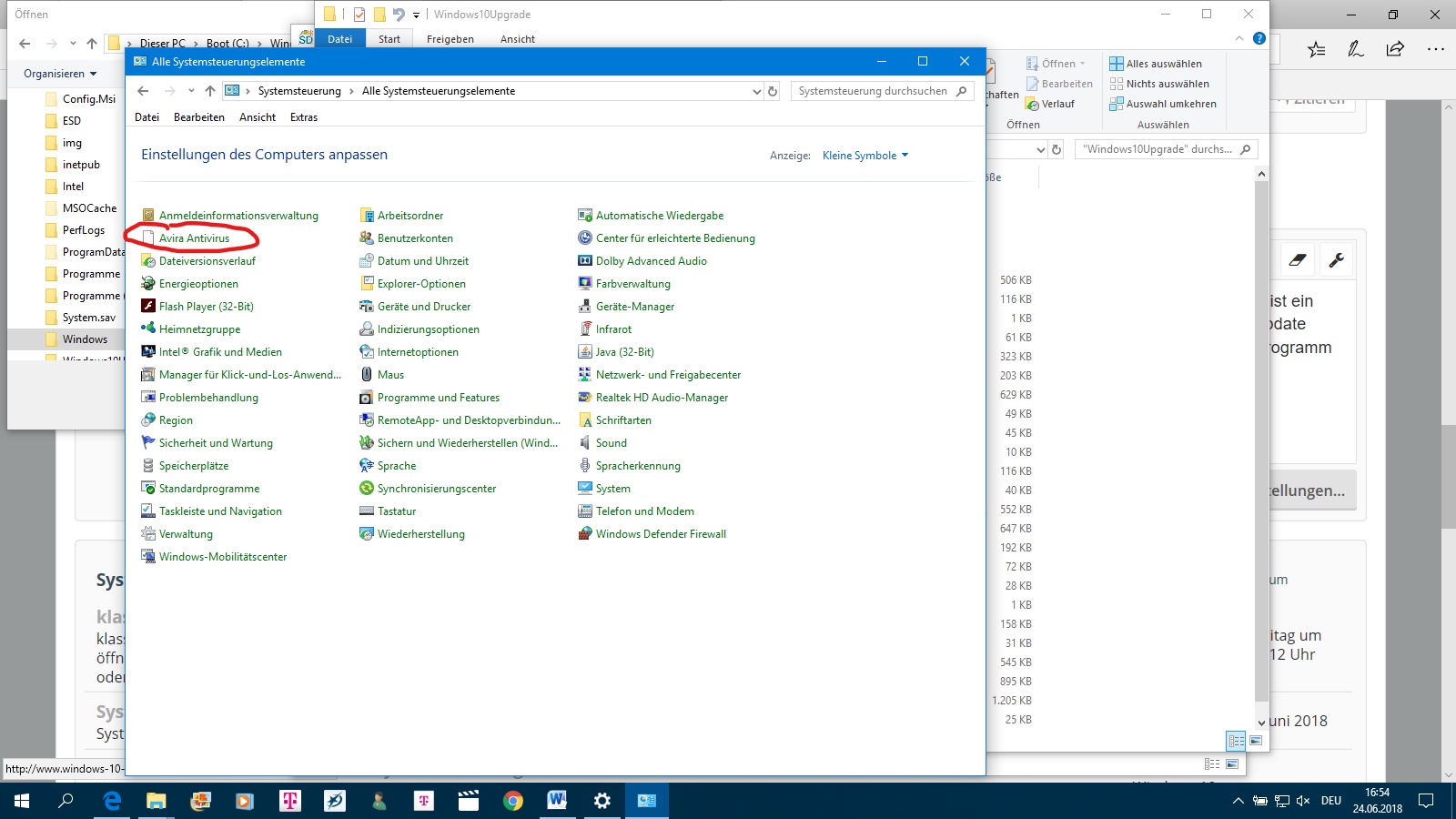This screenshot has height=819, width=1456.
Task: Open Netzwerk- und Freigabecenter link
Action: tap(668, 375)
